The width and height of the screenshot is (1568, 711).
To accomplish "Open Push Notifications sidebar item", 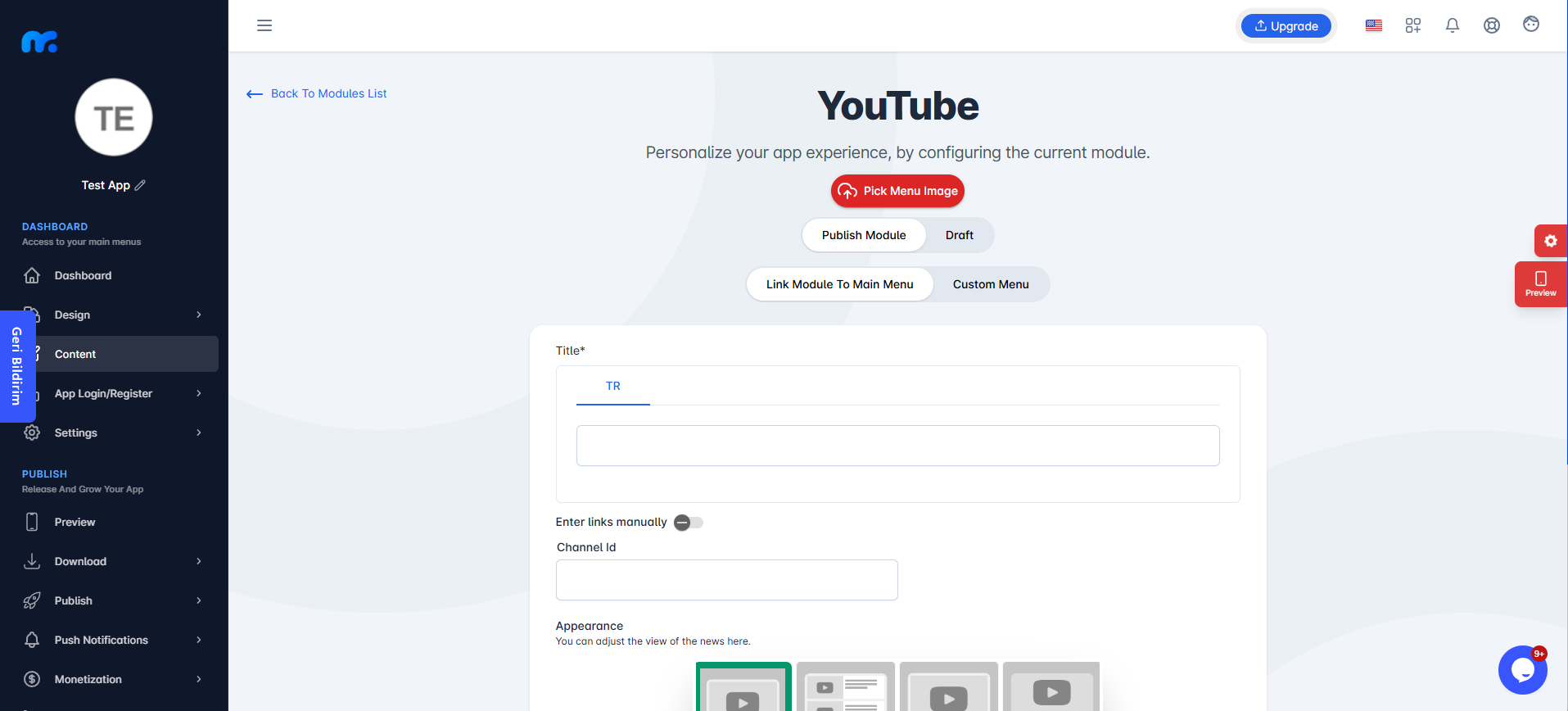I will pyautogui.click(x=114, y=640).
